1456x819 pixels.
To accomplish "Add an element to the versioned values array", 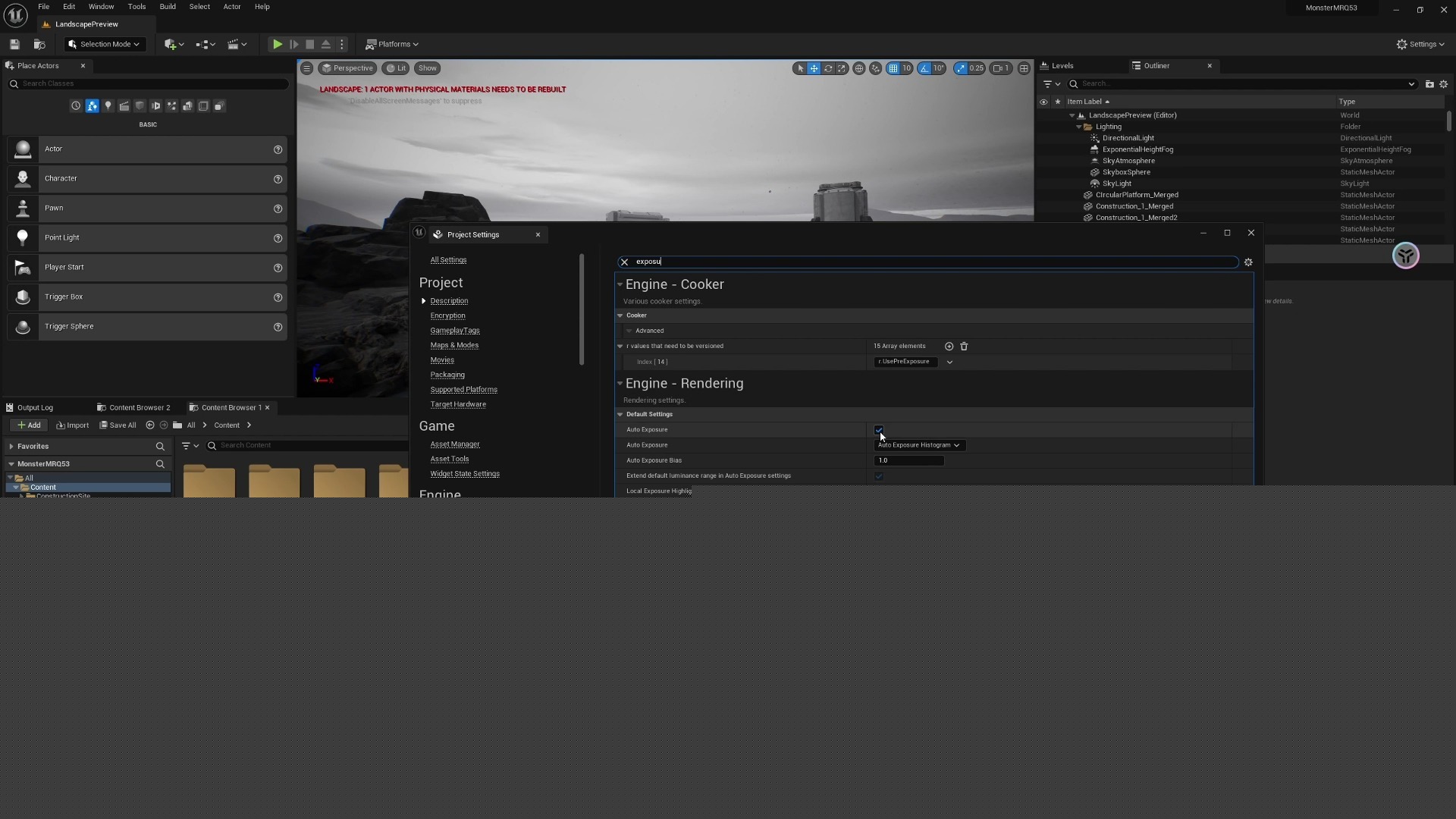I will [949, 347].
